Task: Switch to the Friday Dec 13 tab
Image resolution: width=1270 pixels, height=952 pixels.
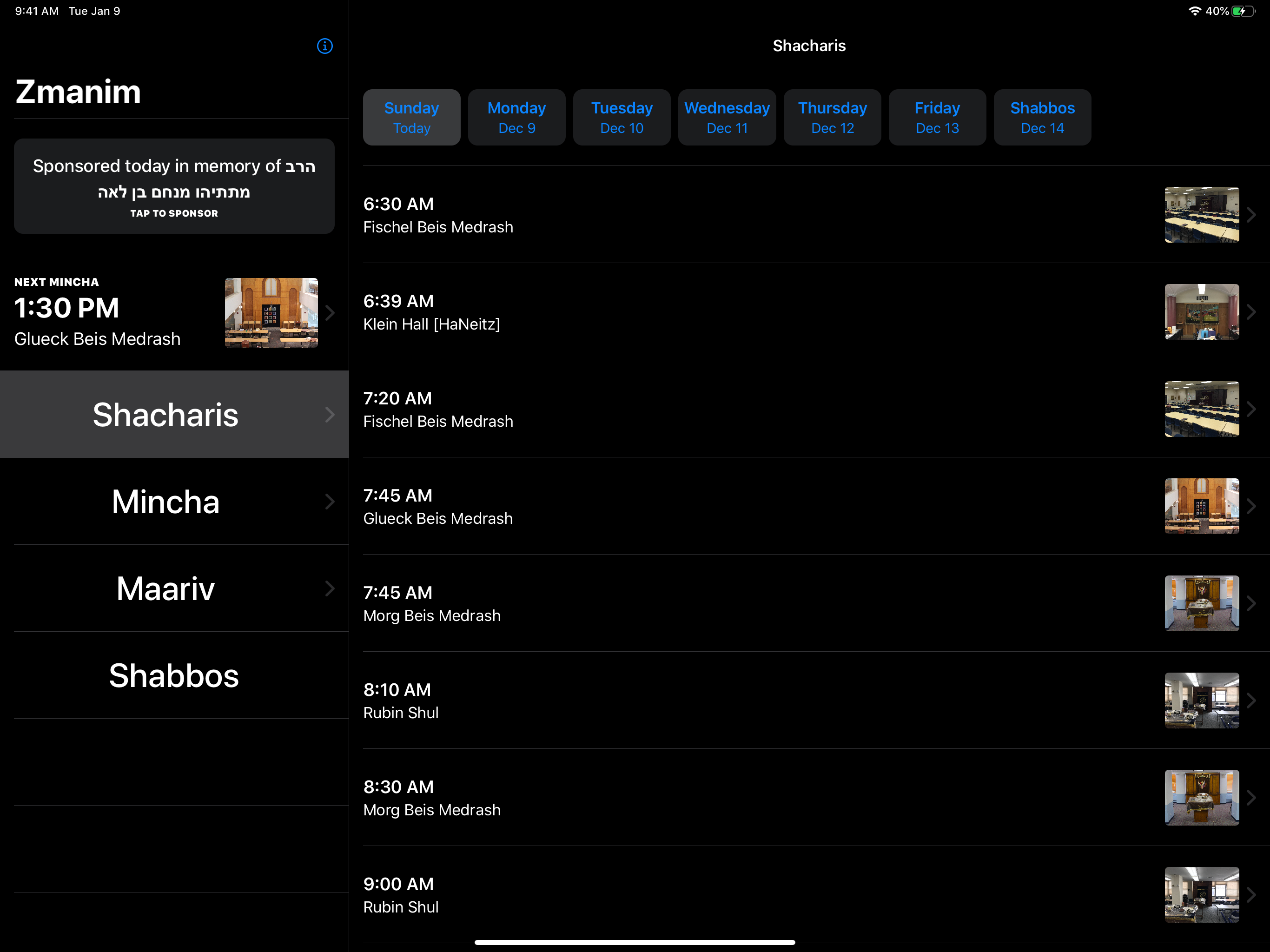Action: point(938,117)
